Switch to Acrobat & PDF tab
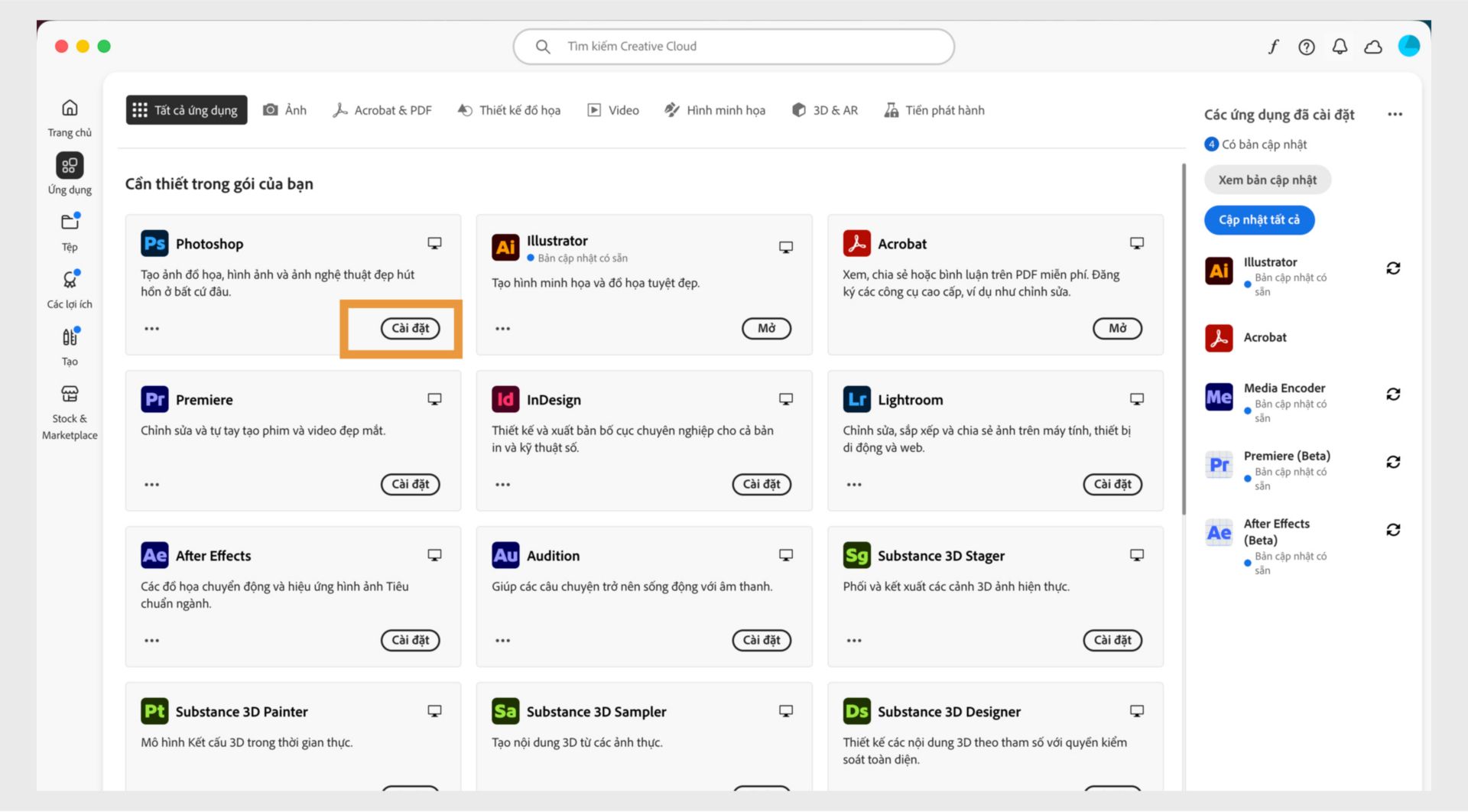This screenshot has width=1468, height=812. click(x=382, y=110)
